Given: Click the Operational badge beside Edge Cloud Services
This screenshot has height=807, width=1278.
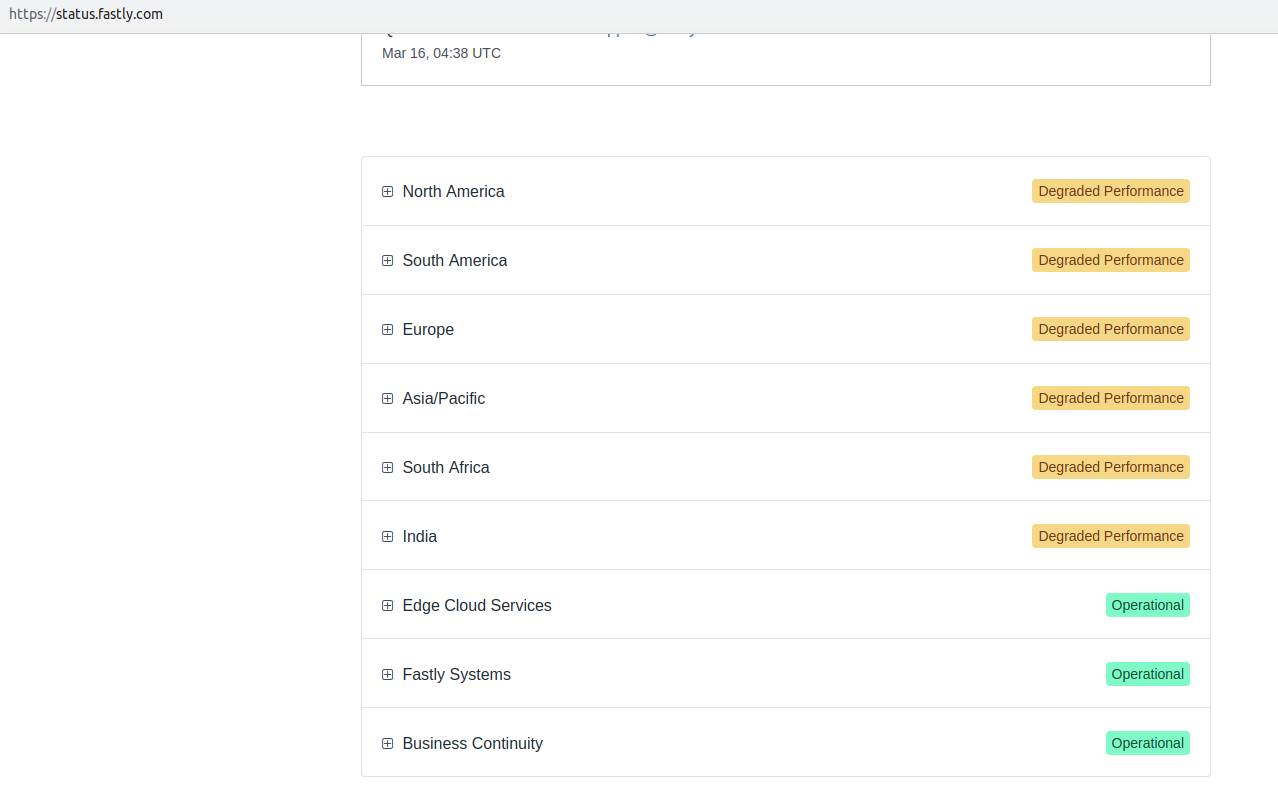Looking at the screenshot, I should 1147,605.
